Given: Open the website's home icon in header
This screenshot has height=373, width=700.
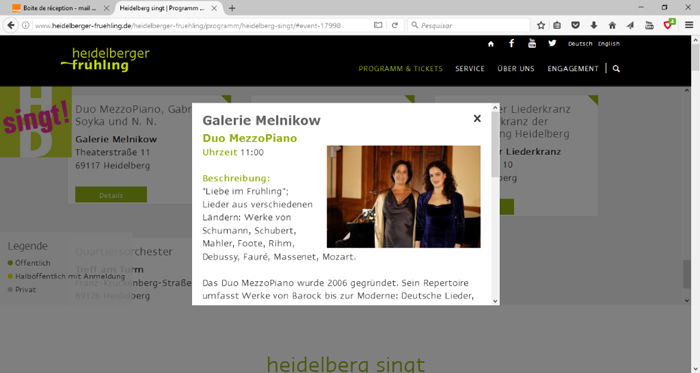Looking at the screenshot, I should point(491,44).
